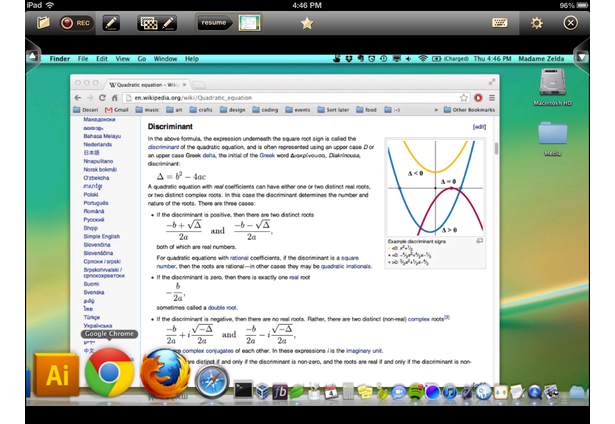Screen dimensions: 615x424
Task: Tap the down arrow tab on right edge
Action: (x=582, y=57)
